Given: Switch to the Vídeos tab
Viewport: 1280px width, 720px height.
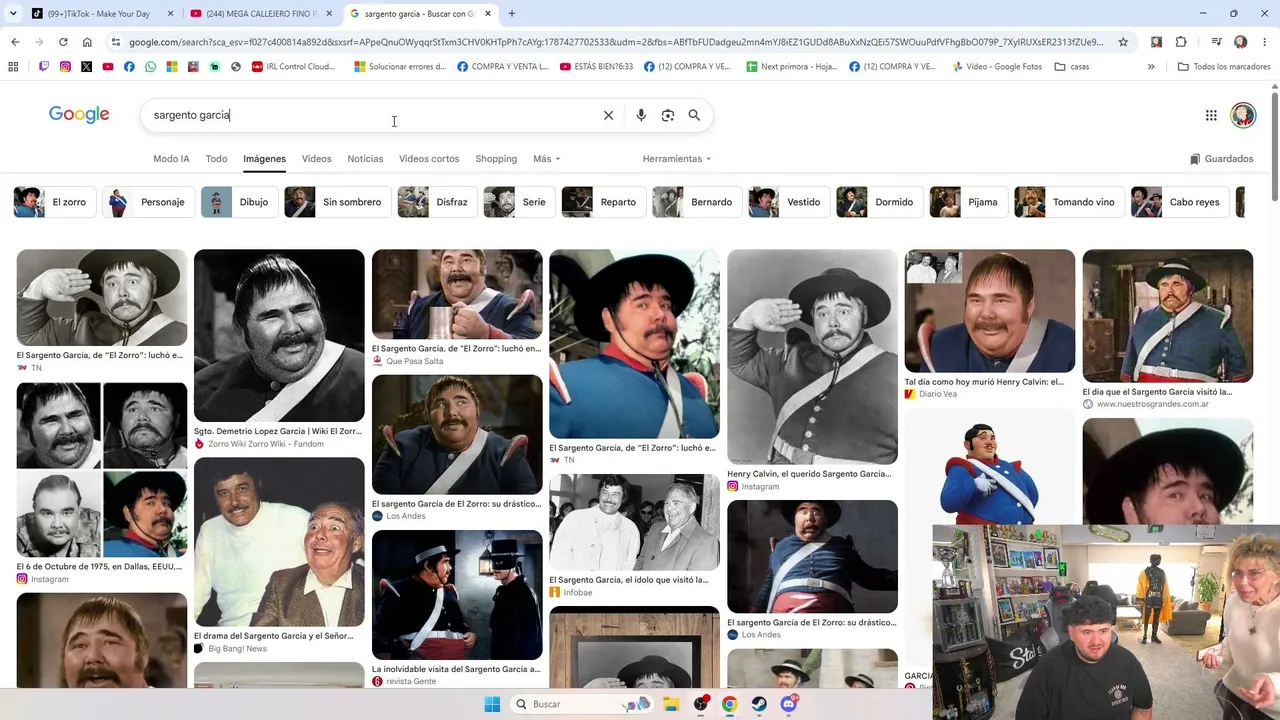Looking at the screenshot, I should click(x=316, y=159).
